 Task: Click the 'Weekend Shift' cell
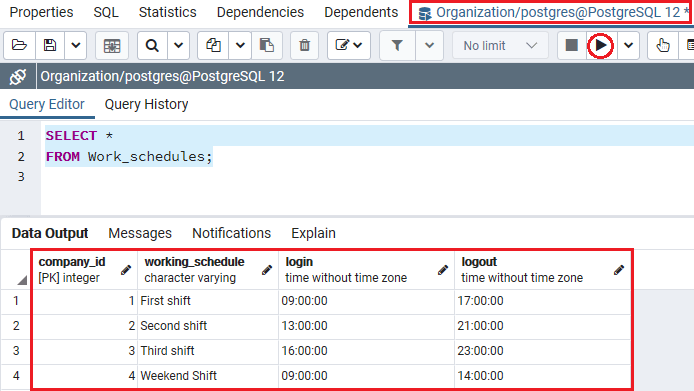pyautogui.click(x=208, y=376)
